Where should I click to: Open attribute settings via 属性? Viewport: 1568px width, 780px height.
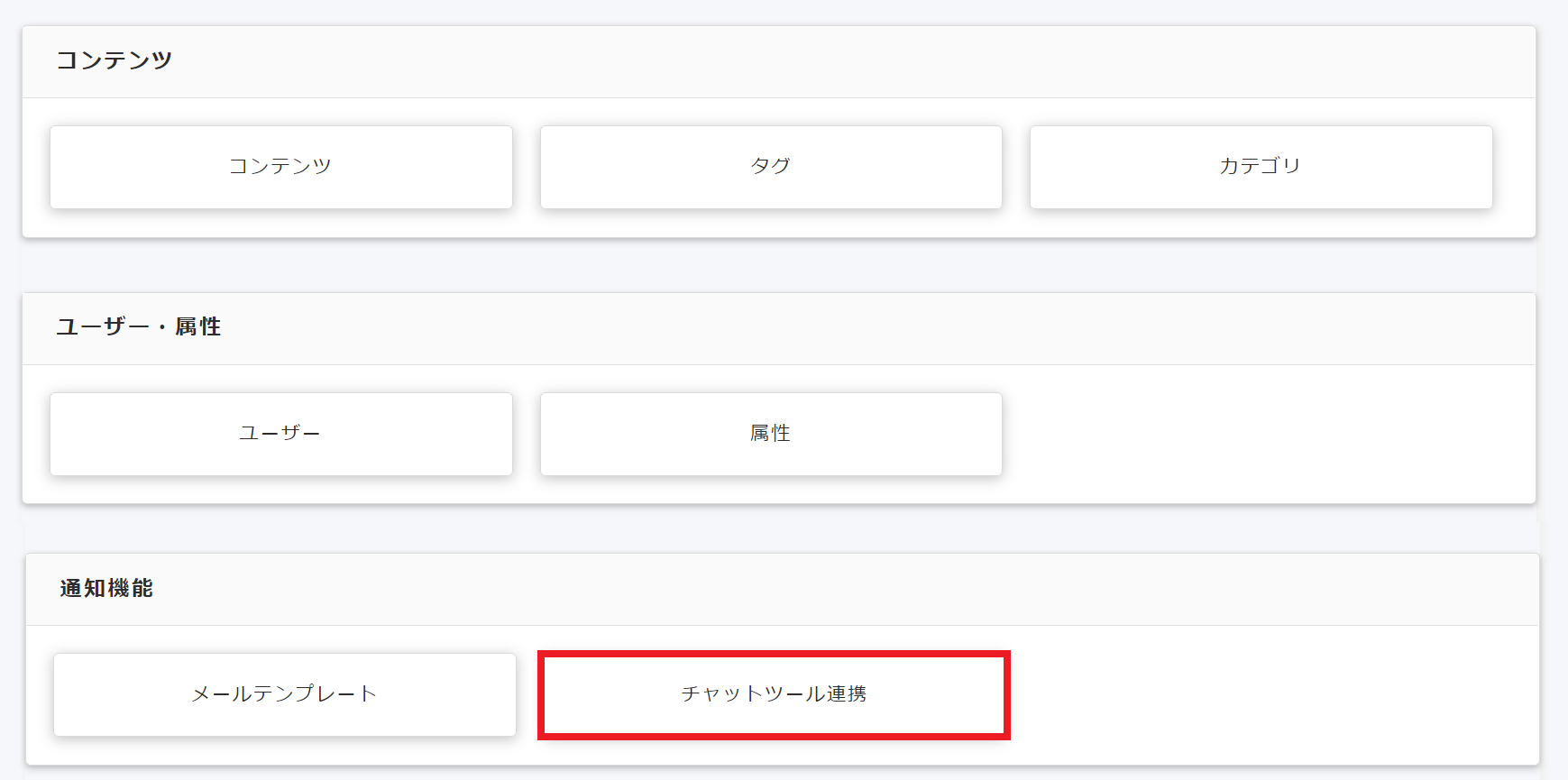771,434
